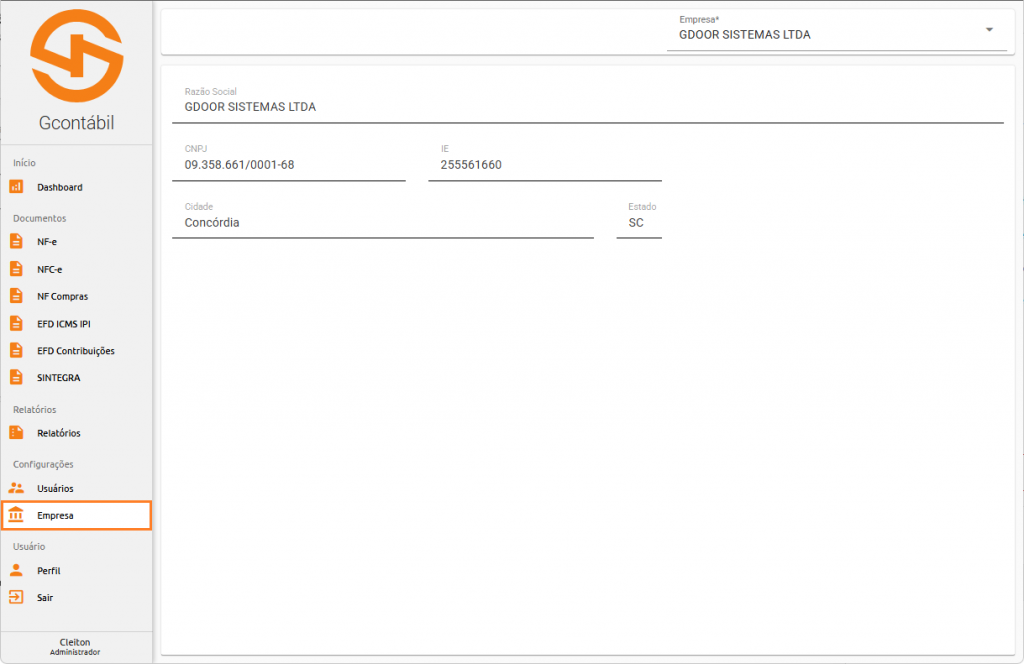The width and height of the screenshot is (1024, 664).
Task: Click the SINTEGRA document icon
Action: click(x=16, y=377)
